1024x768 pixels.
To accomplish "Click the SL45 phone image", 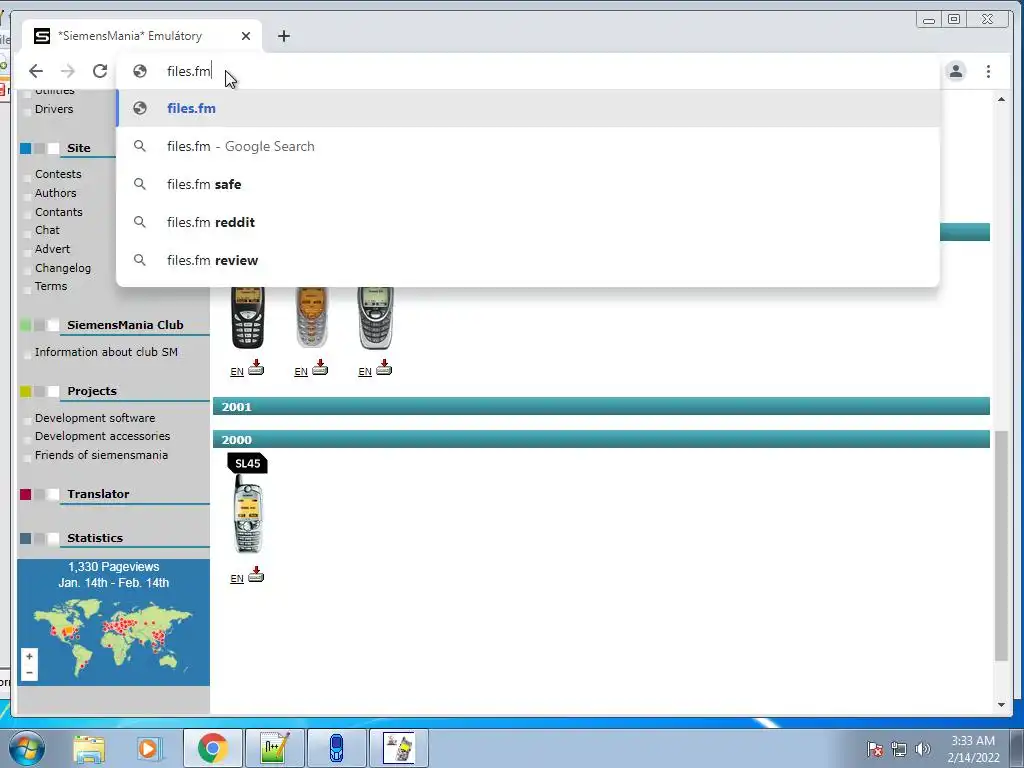I will point(248,514).
